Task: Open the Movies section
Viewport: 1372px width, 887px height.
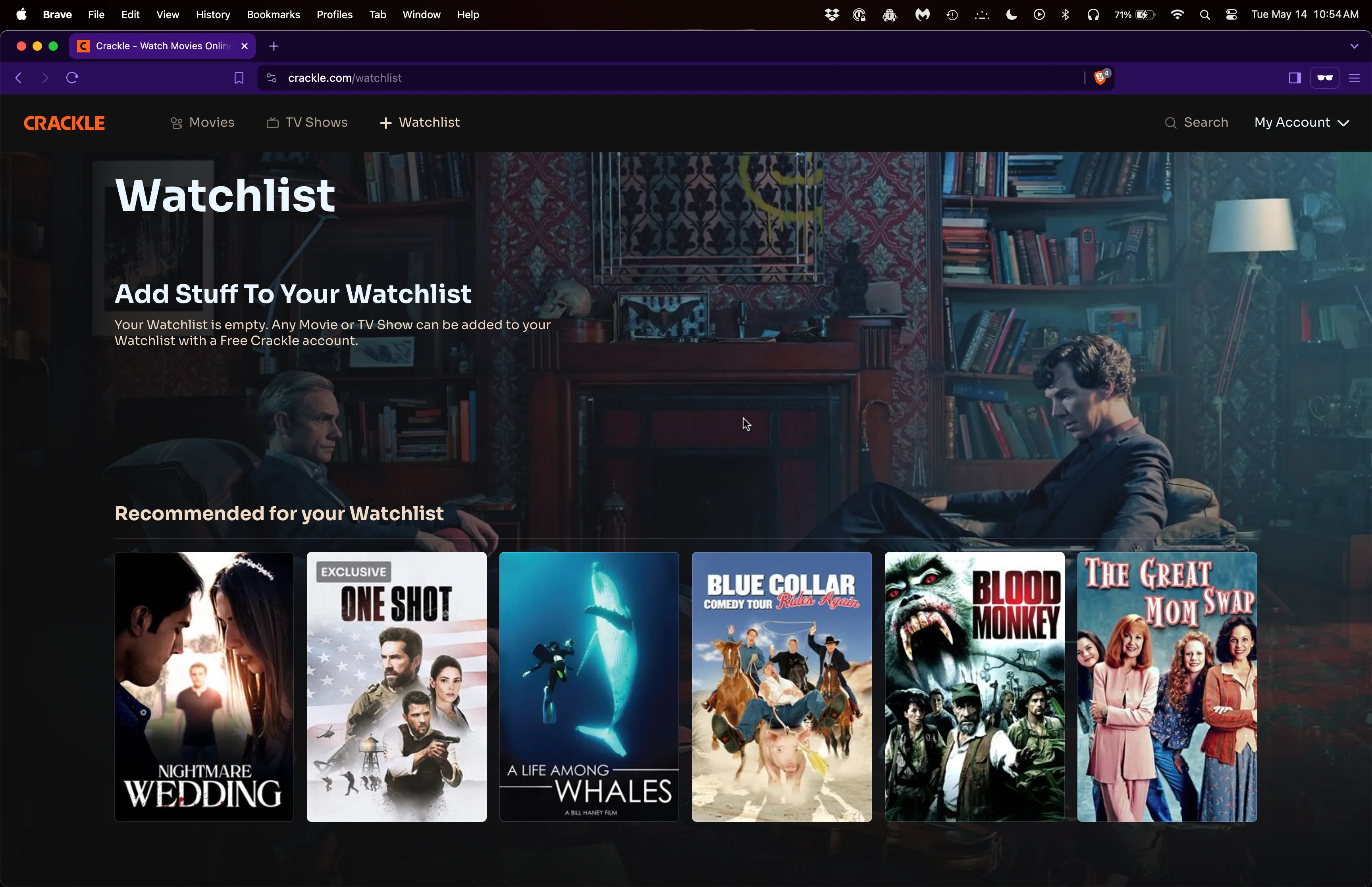Action: [x=202, y=123]
